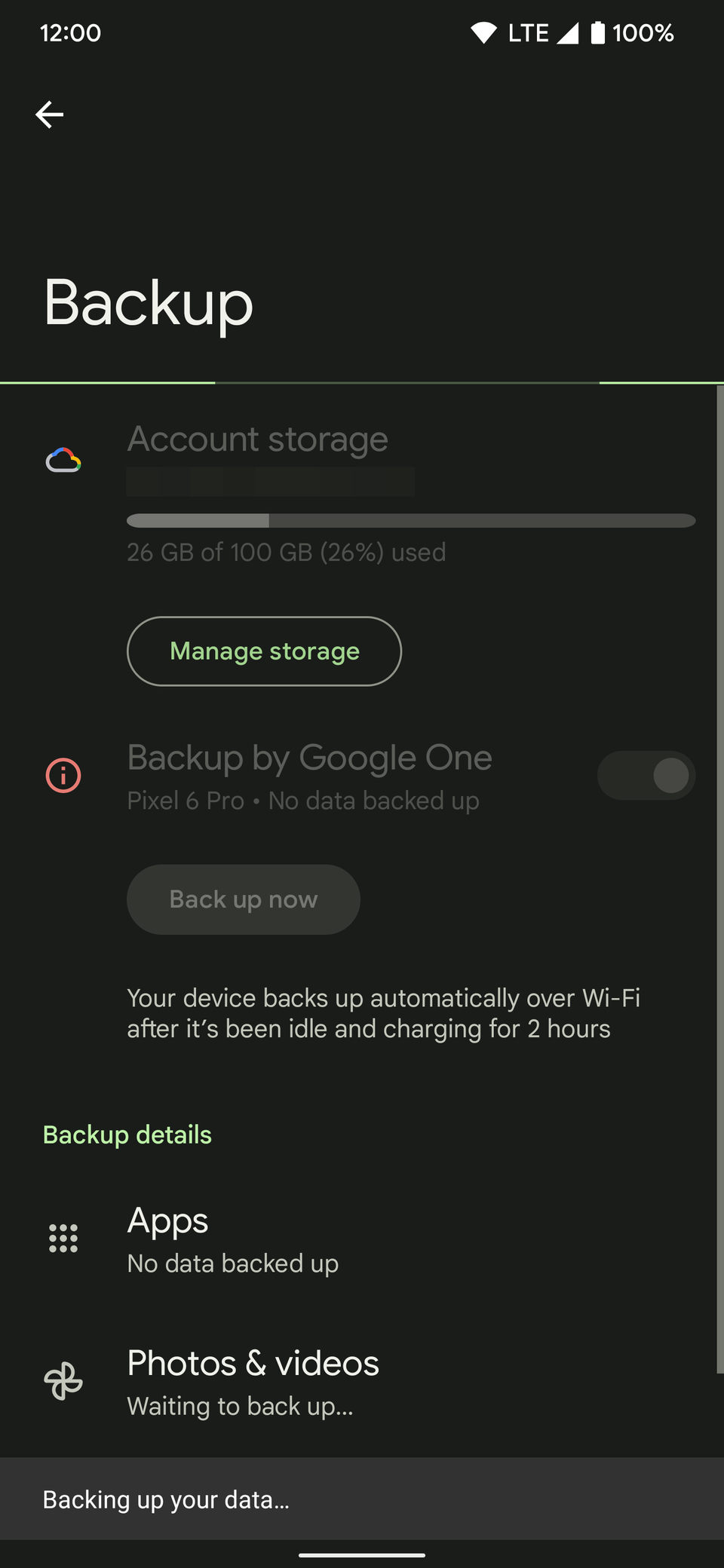The height and width of the screenshot is (1568, 724).
Task: Turn off device backup using the switch
Action: 646,775
